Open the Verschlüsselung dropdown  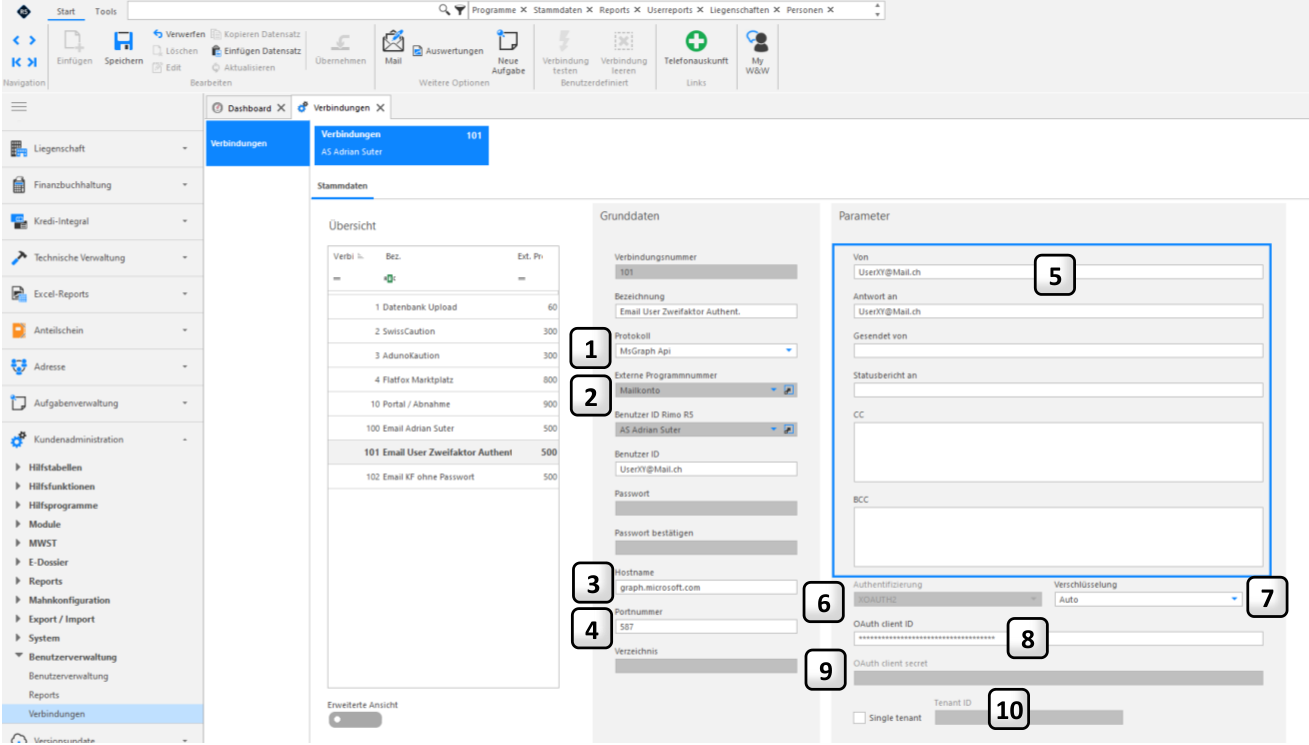1235,599
